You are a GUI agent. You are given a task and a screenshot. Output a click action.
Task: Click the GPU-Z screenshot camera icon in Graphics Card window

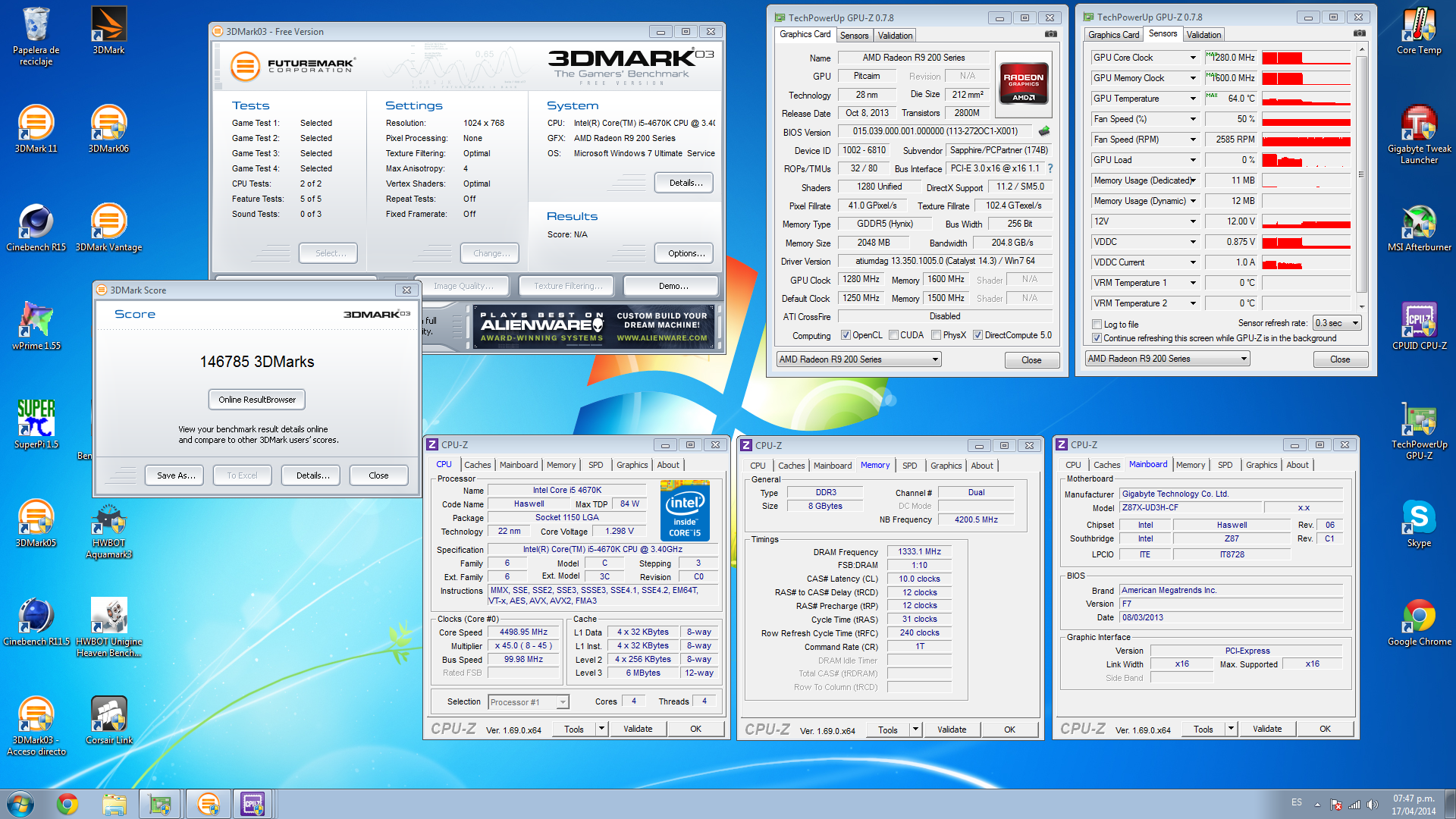click(x=1050, y=34)
